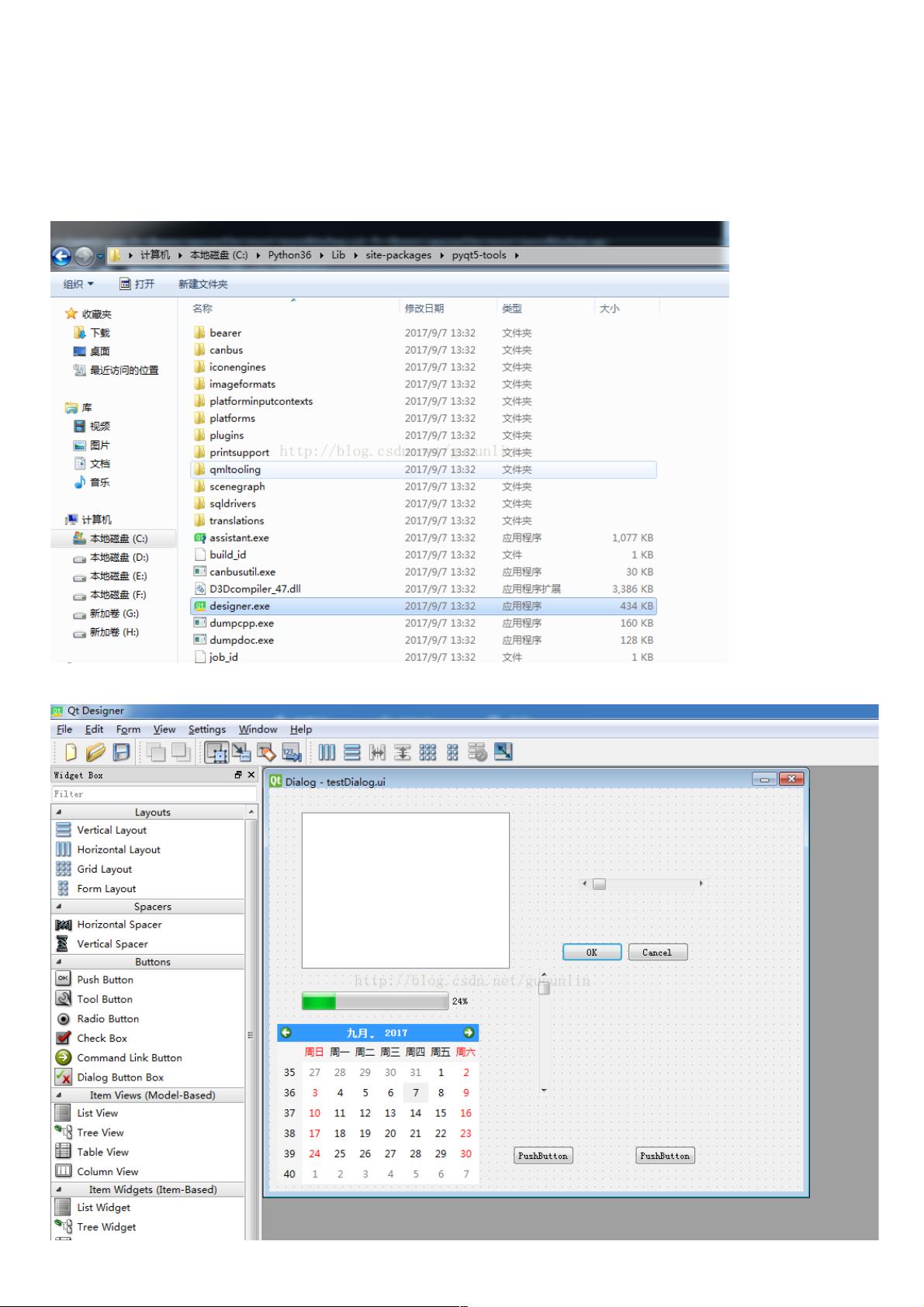Click the 24% progress bar
This screenshot has width=924, height=1307.
[x=375, y=1001]
